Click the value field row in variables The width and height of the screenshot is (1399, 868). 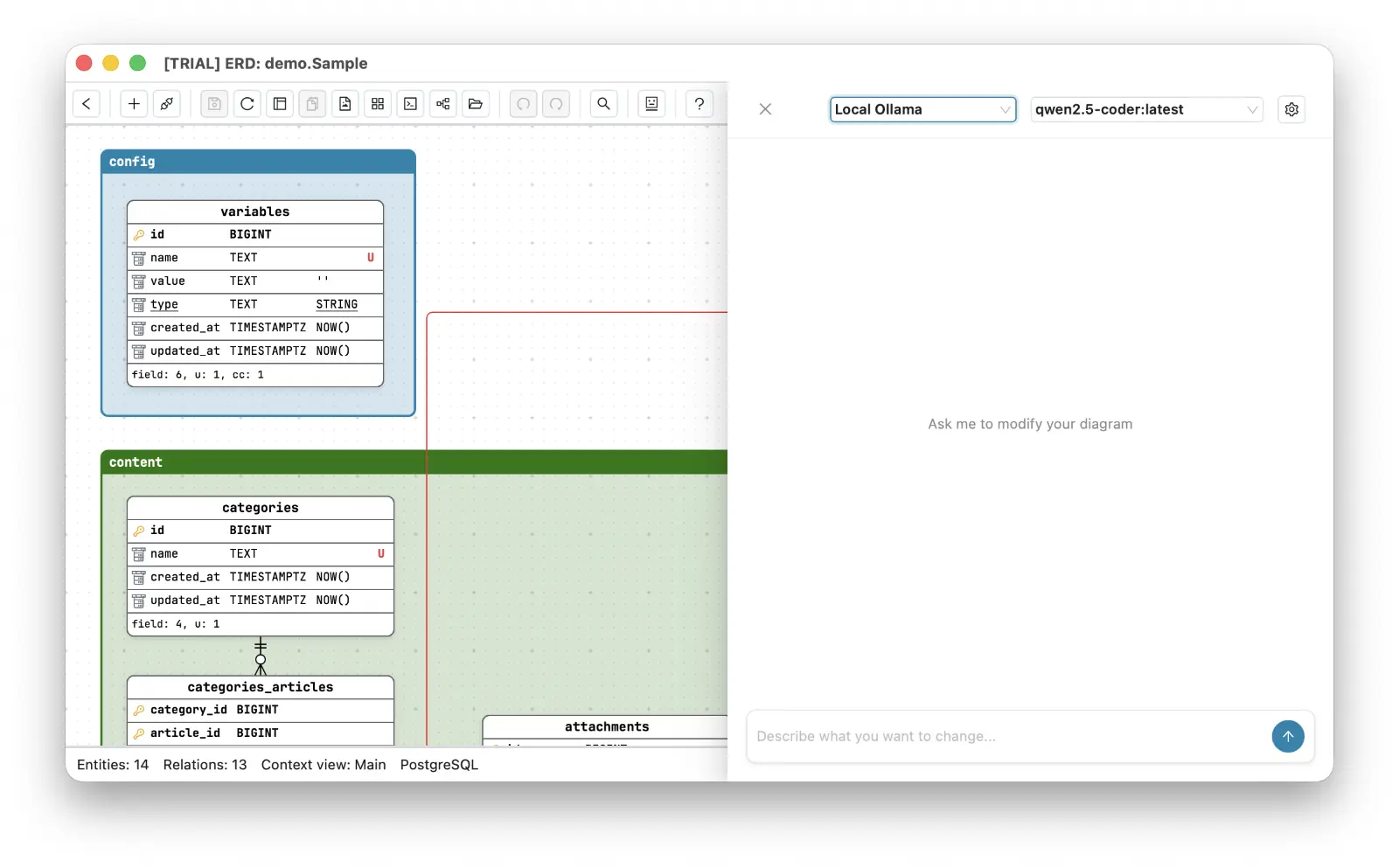pos(255,281)
